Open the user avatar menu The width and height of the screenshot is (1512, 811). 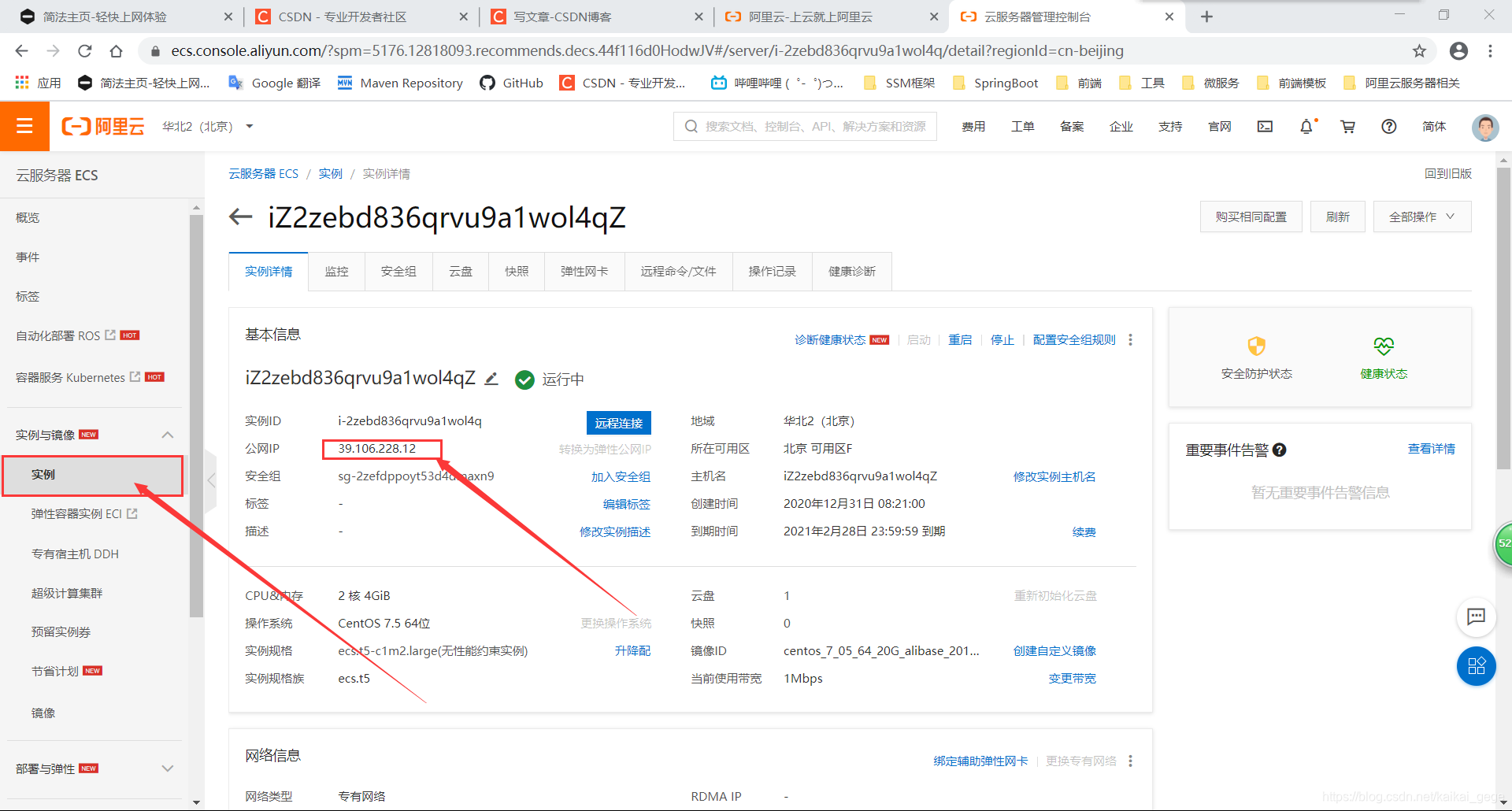coord(1485,127)
